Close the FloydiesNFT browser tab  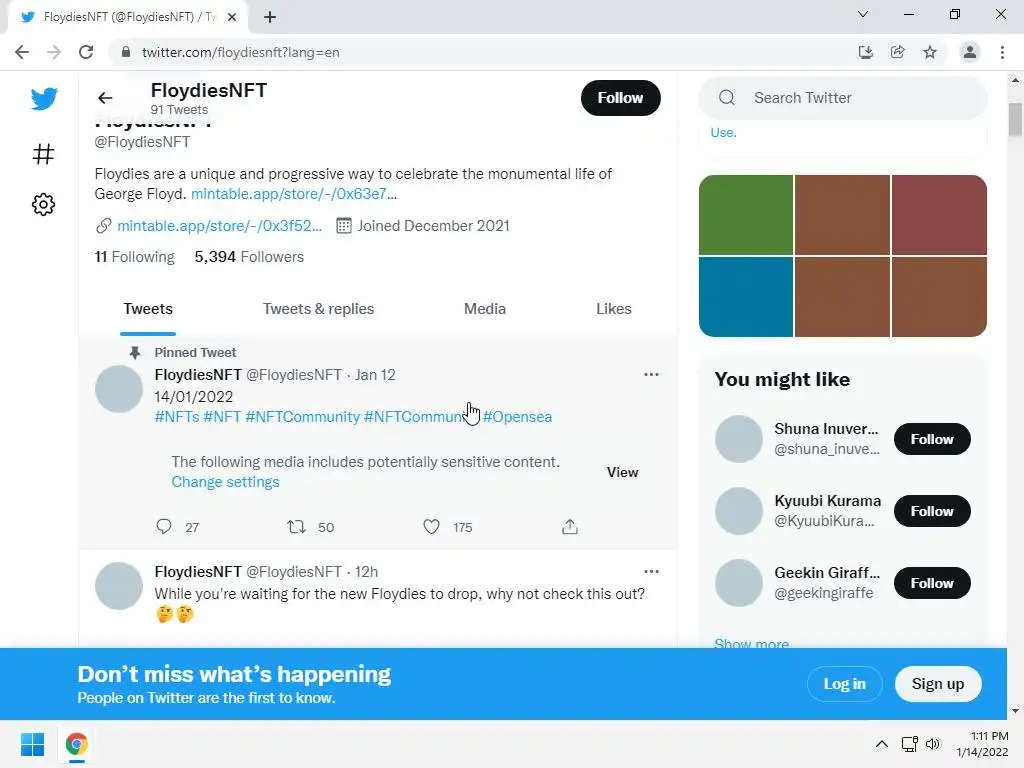click(232, 17)
